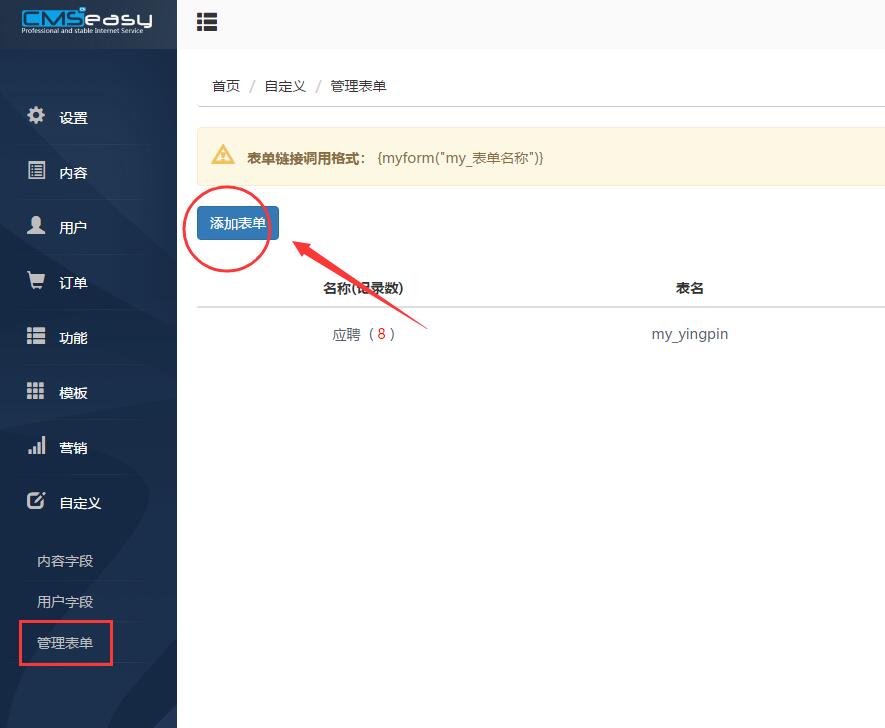Expand the 设置 menu
Viewport: 885px width, 728px height.
click(x=73, y=118)
